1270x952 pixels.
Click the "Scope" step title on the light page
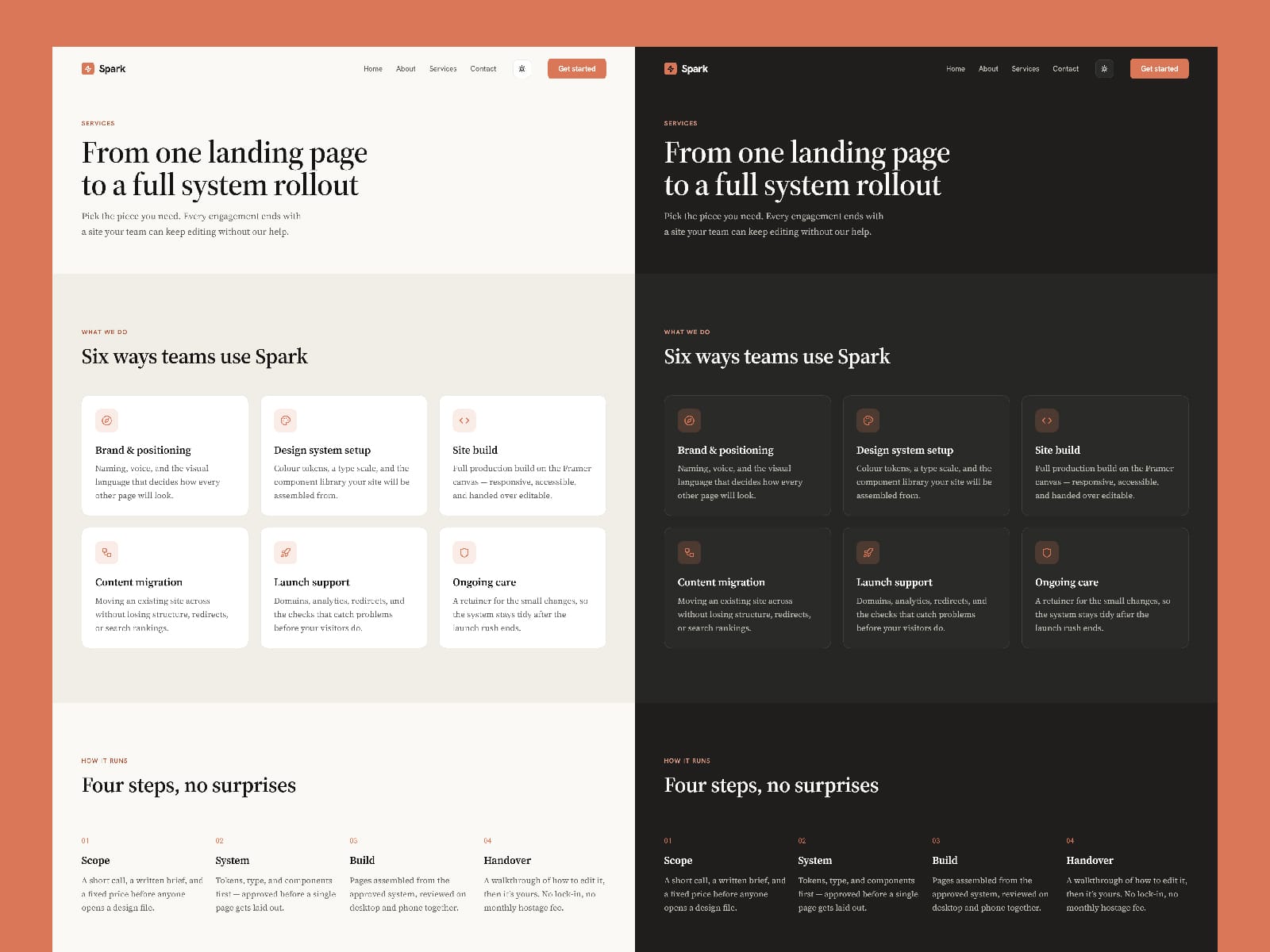(95, 861)
